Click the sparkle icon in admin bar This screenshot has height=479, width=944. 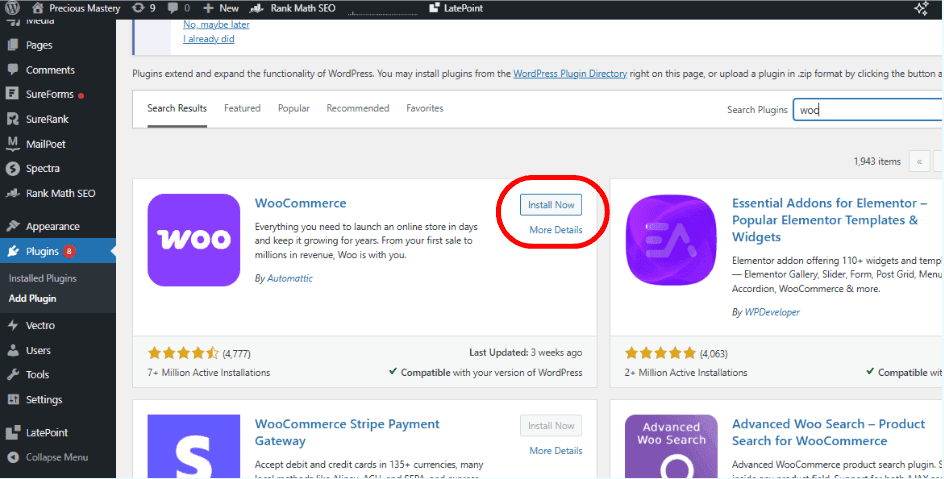pyautogui.click(x=921, y=8)
